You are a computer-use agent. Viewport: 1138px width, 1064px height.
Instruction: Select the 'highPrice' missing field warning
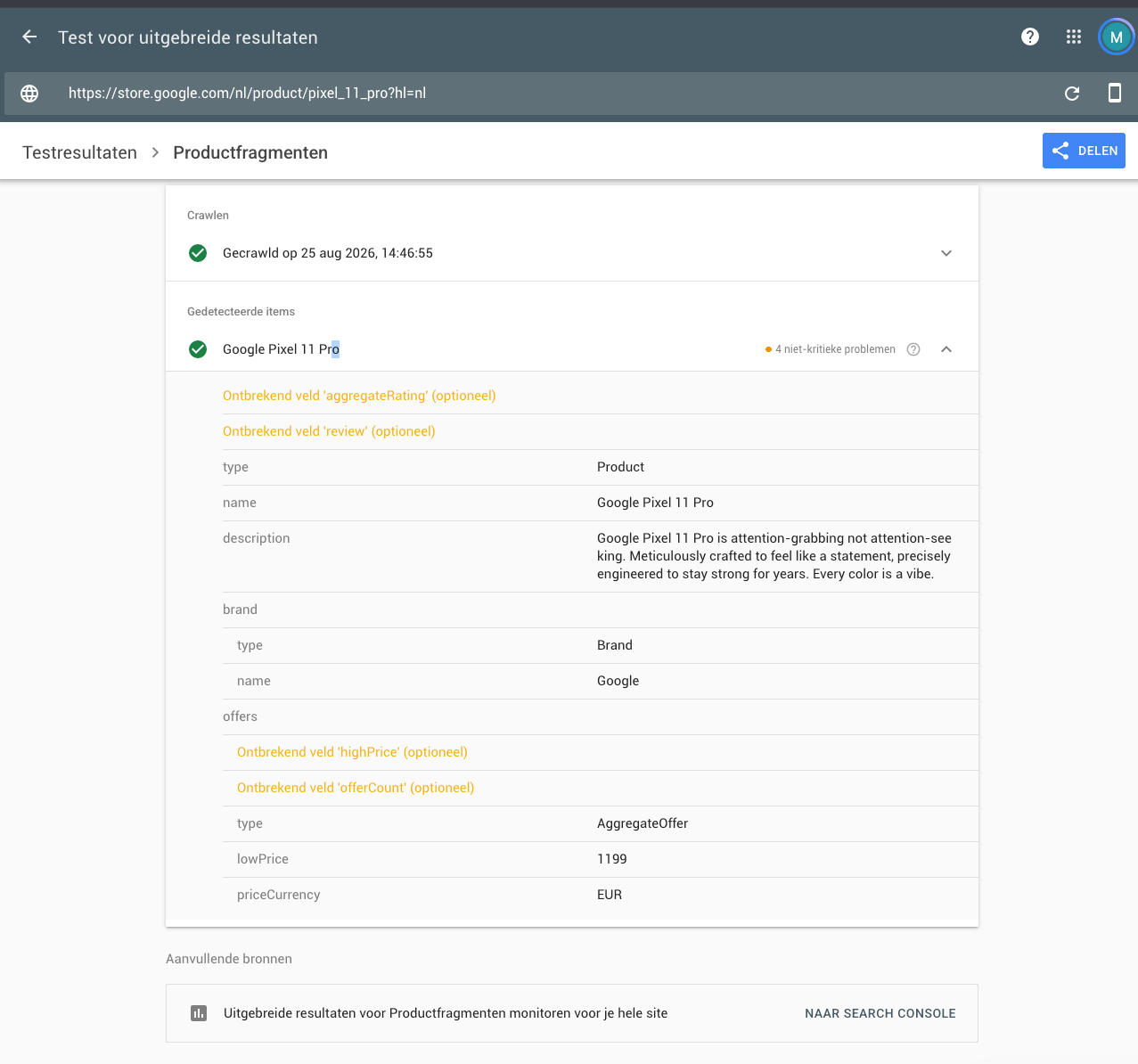pos(352,752)
